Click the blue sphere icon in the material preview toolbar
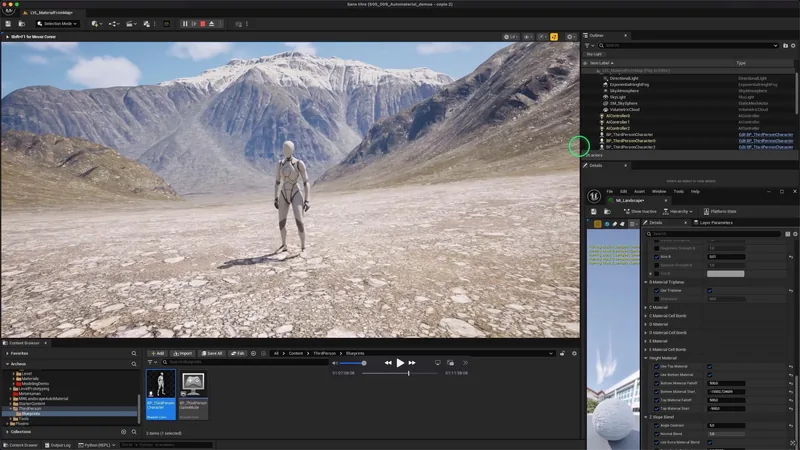This screenshot has width=800, height=450. point(607,223)
